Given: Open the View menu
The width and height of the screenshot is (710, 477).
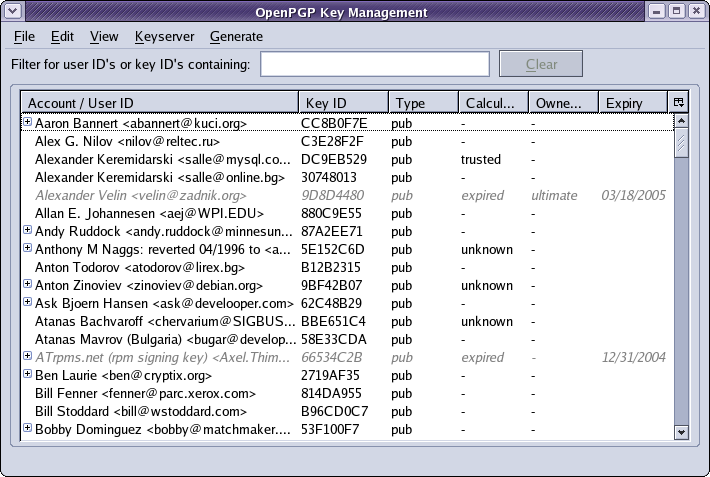Looking at the screenshot, I should [x=104, y=36].
